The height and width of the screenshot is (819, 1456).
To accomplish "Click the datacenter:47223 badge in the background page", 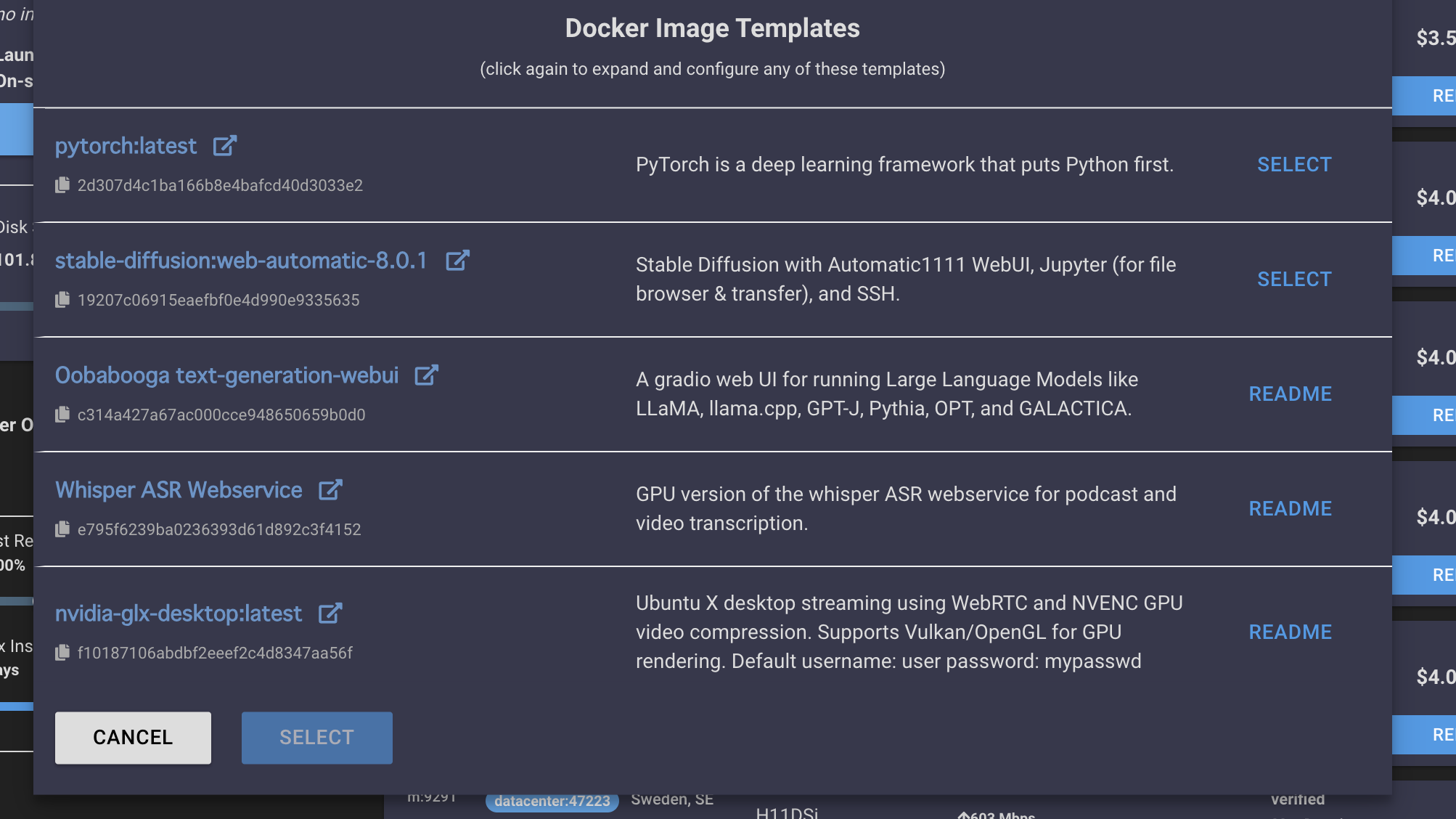I will pyautogui.click(x=552, y=802).
